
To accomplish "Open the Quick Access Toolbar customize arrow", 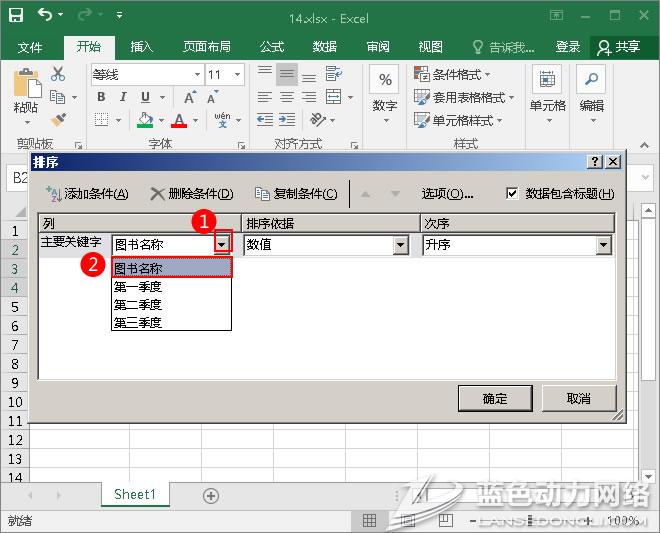I will coord(120,16).
